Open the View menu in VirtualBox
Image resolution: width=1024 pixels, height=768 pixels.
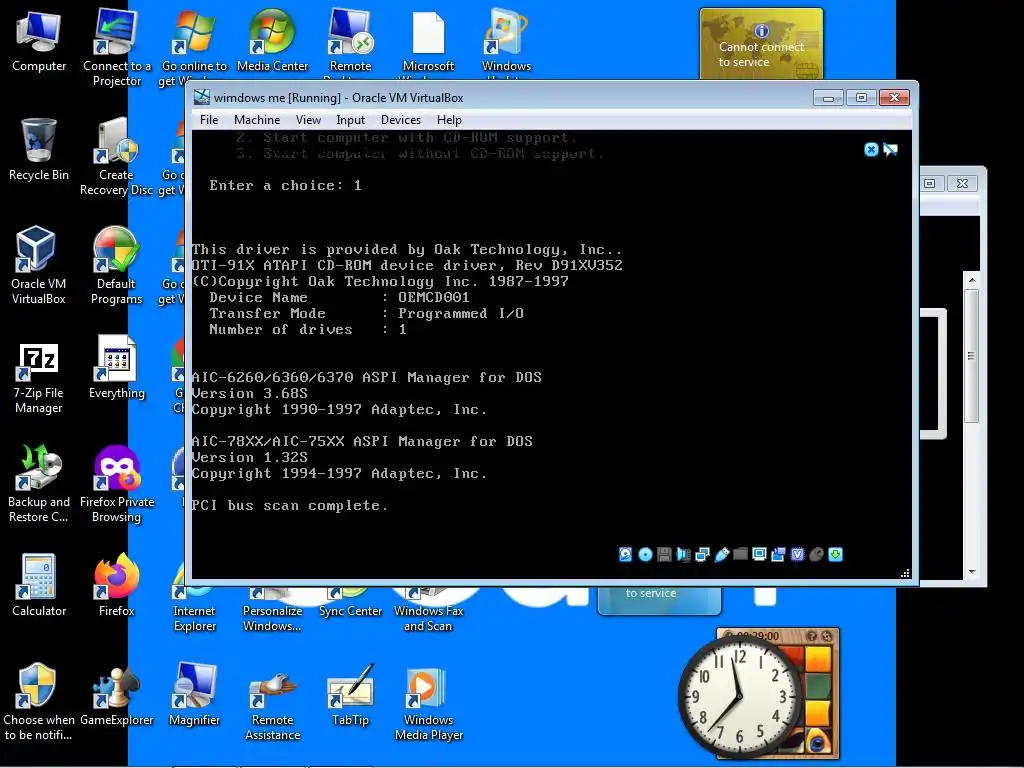click(308, 120)
